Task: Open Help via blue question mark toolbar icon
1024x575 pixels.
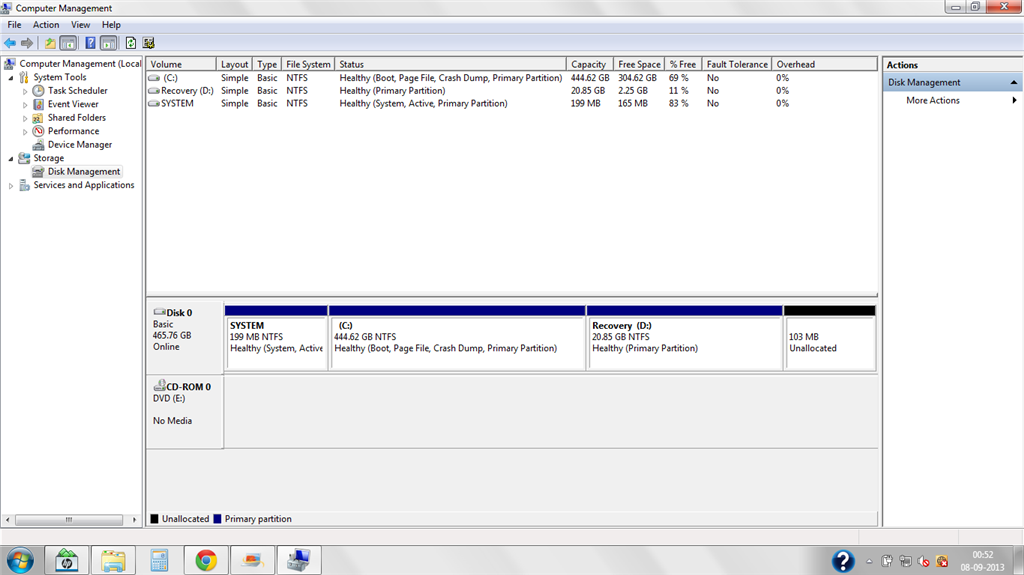Action: pos(90,43)
